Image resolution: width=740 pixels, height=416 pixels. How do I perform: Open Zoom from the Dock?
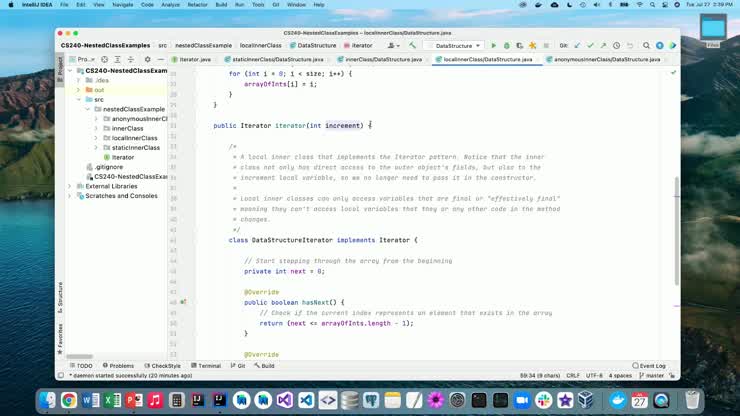pos(521,400)
